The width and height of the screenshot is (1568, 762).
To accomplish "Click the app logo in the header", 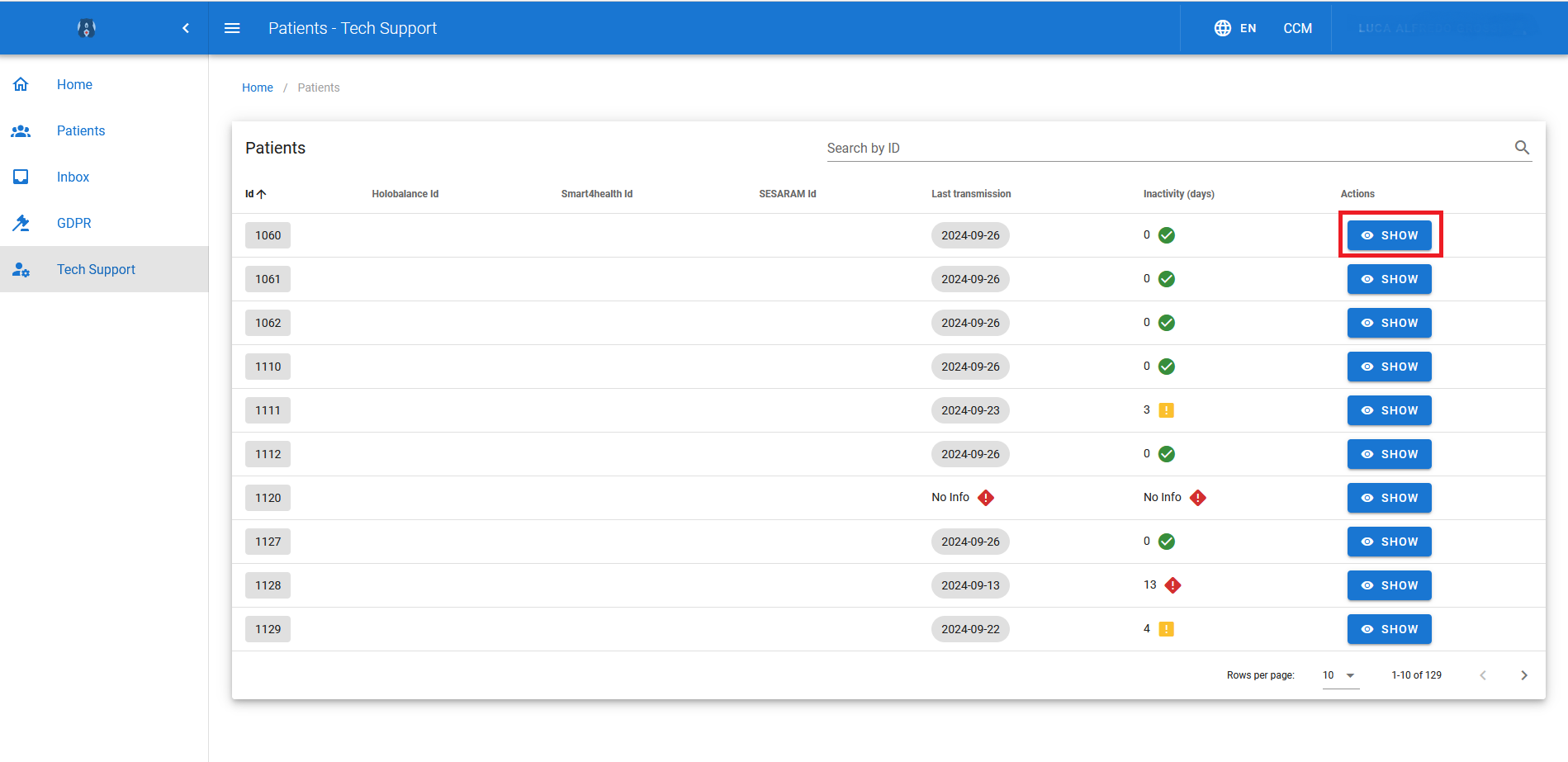I will (87, 28).
